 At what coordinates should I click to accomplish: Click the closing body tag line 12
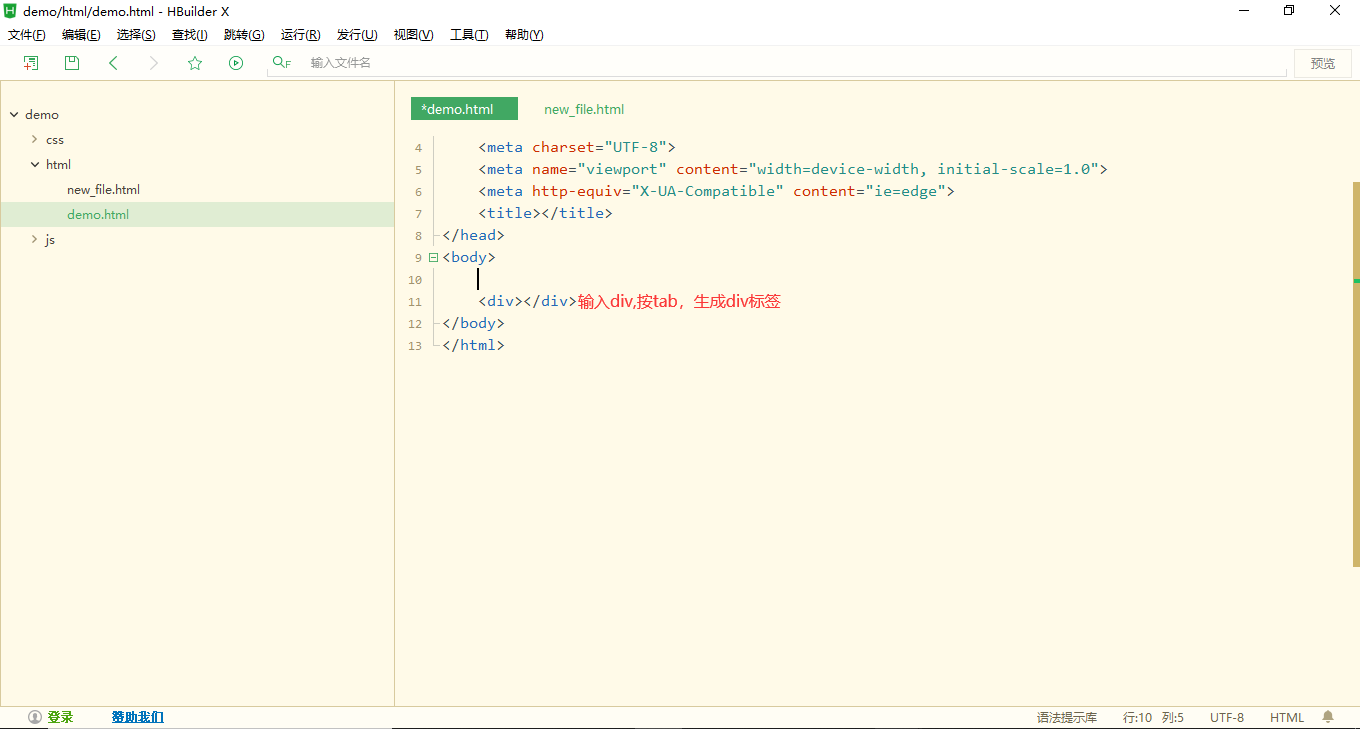click(473, 323)
